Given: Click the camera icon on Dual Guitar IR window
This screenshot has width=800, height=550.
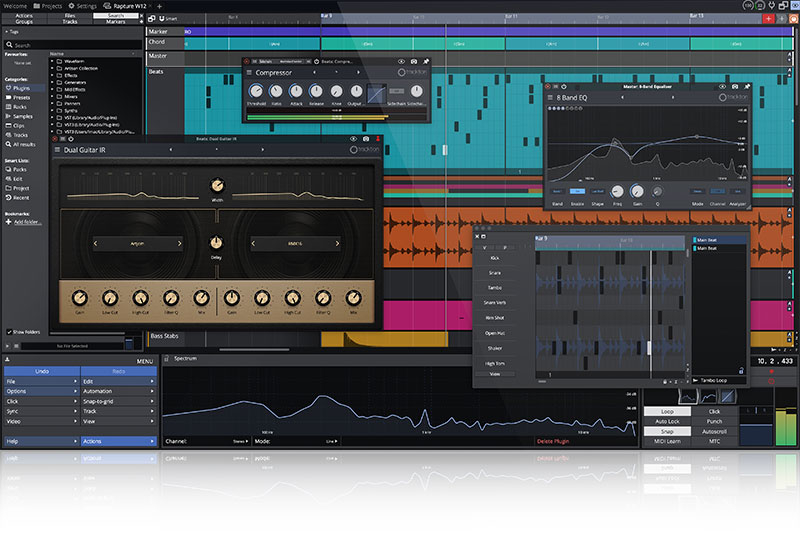Looking at the screenshot, I should point(366,139).
